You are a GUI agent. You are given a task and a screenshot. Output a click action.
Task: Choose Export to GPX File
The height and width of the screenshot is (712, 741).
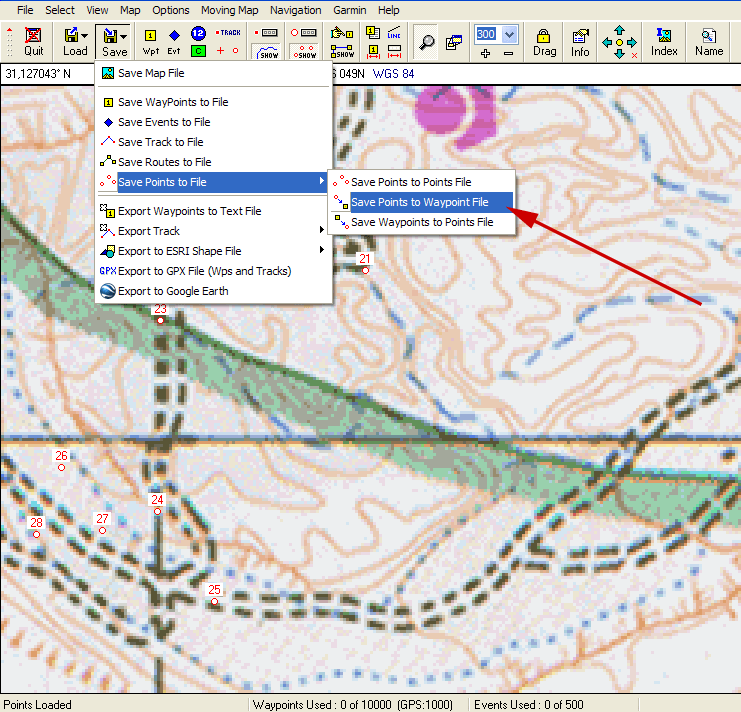[214, 271]
